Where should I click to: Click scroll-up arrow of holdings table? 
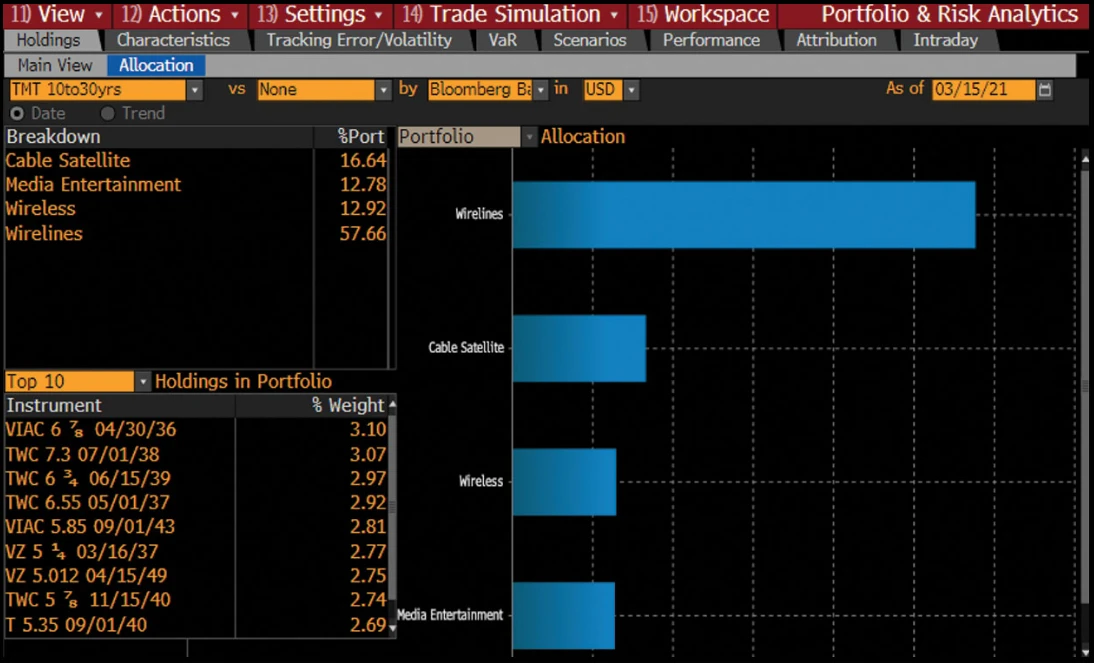click(392, 405)
